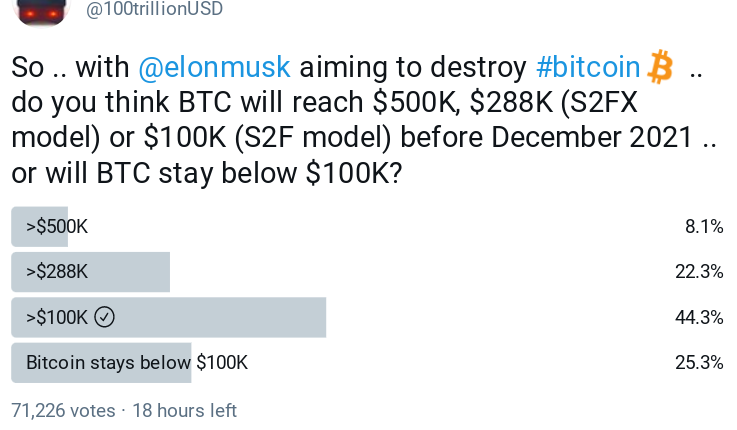
Task: Click the 22.3% poll result
Action: point(699,272)
